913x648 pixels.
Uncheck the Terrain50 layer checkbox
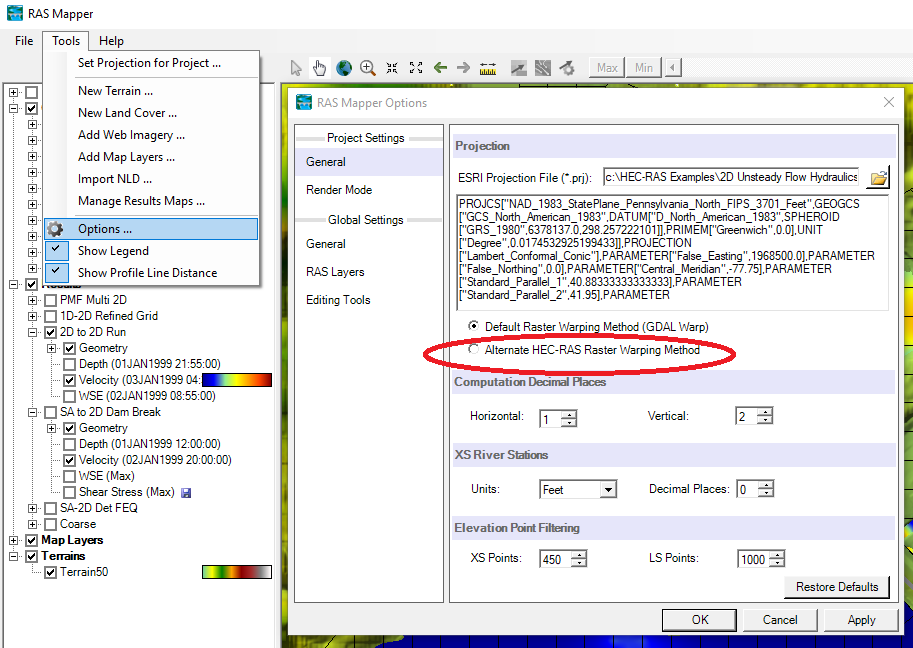(x=51, y=572)
